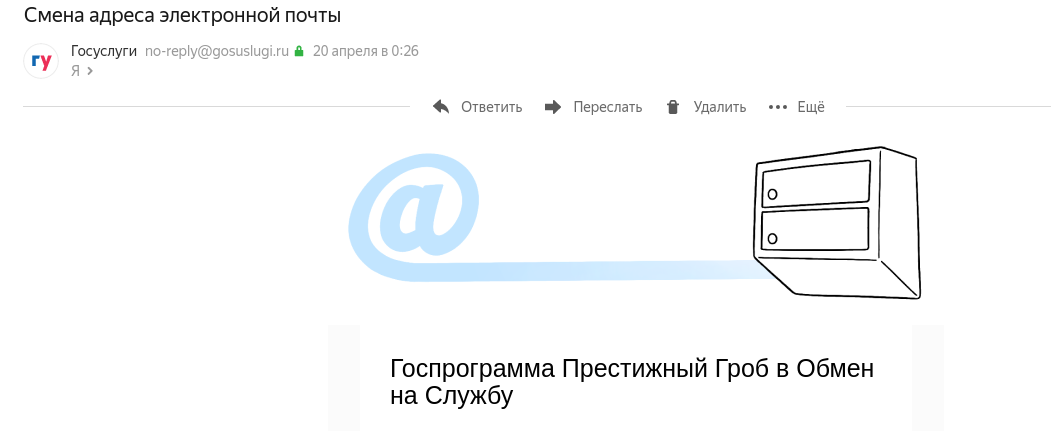
Task: Click sender name Госуслуги
Action: point(104,51)
